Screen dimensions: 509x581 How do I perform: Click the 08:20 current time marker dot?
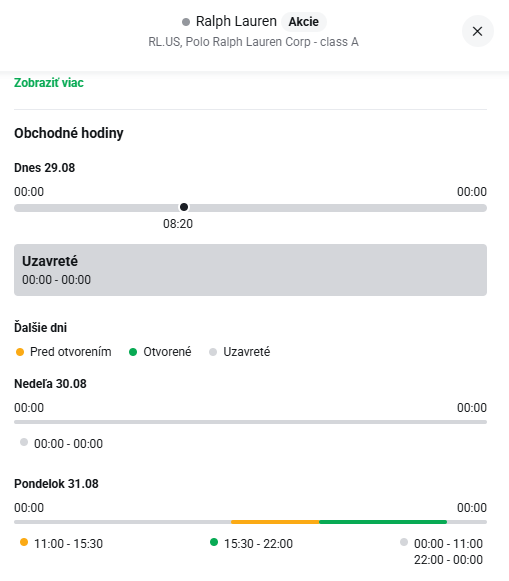(184, 207)
